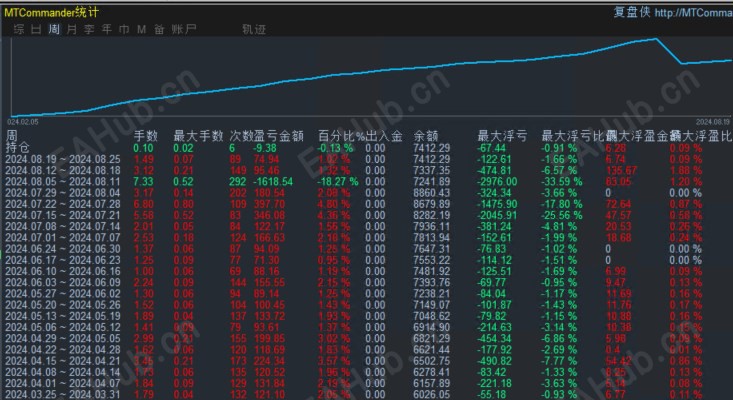
Task: Click the -2045.91 floating loss value
Action: 497,215
